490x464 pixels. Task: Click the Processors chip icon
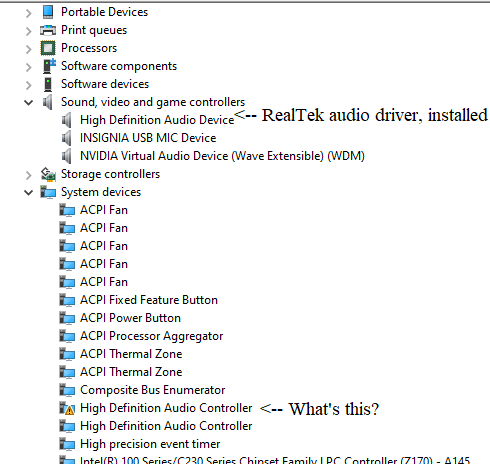pos(48,48)
